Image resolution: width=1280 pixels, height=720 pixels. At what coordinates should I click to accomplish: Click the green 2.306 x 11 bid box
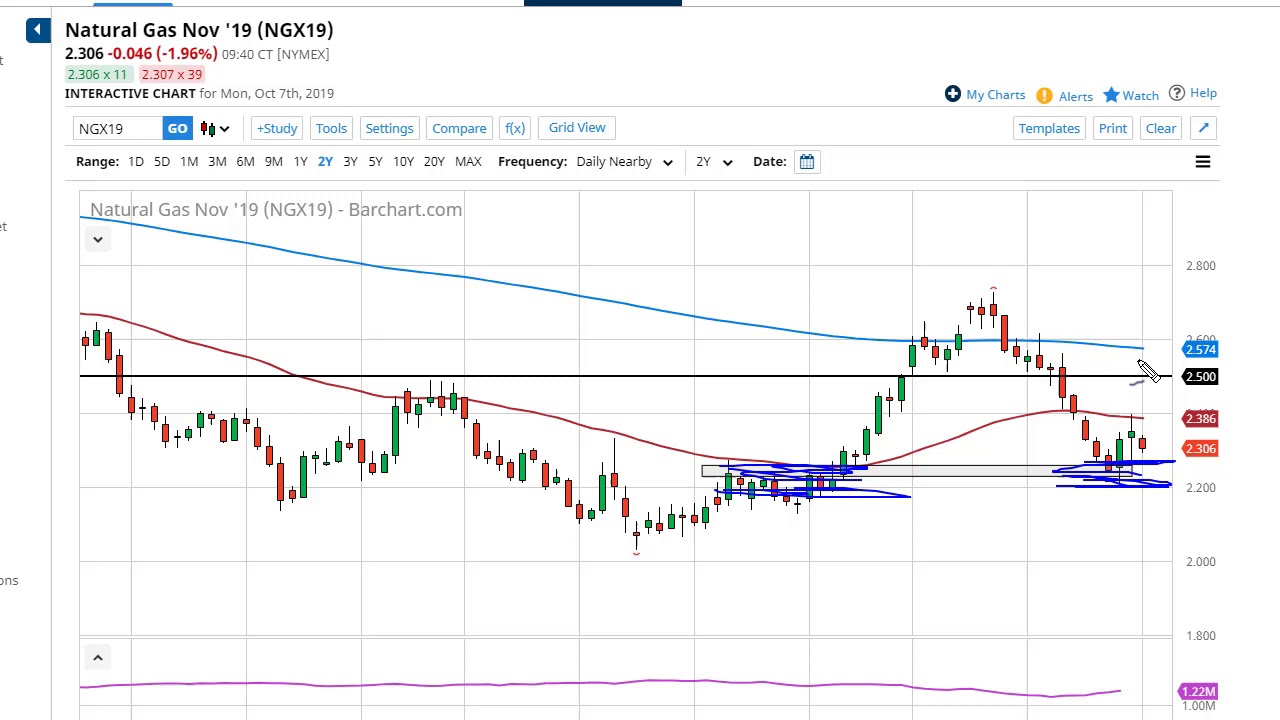coord(98,74)
